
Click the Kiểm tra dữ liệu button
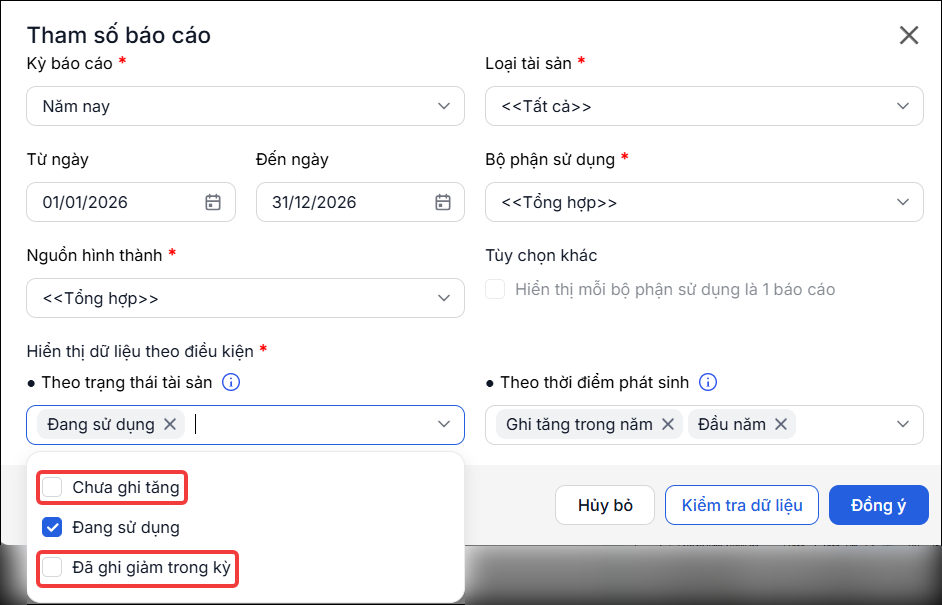click(x=742, y=505)
